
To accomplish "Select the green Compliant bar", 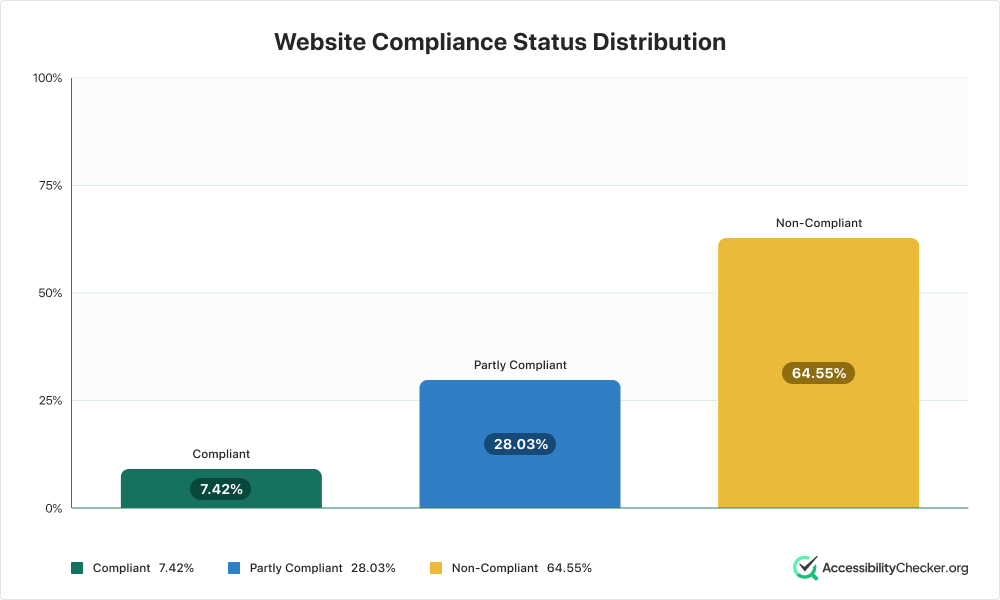I will point(221,488).
